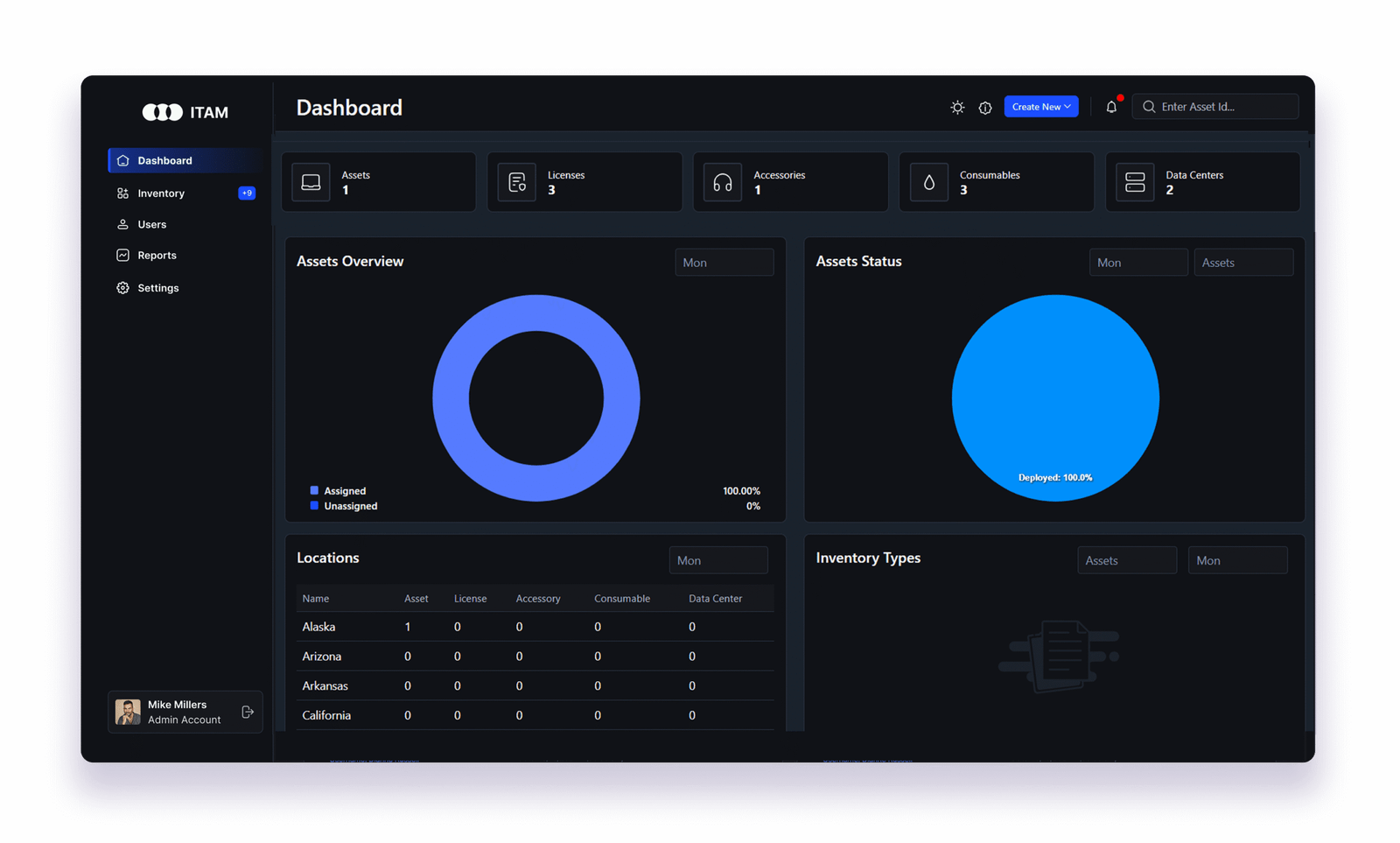Click the Consumables droplet icon
Screen dimensions: 1400x843
[929, 182]
